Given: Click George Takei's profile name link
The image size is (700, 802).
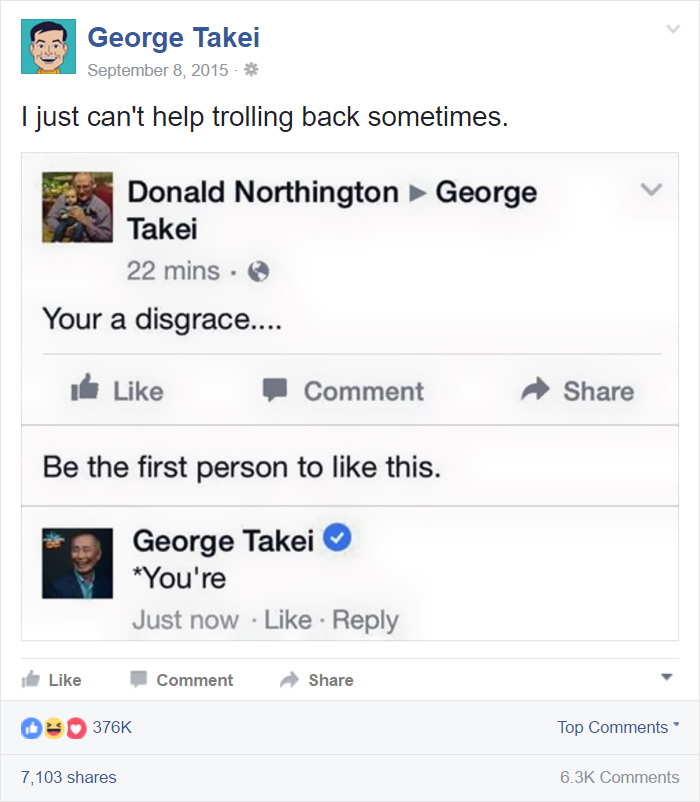Looking at the screenshot, I should pyautogui.click(x=173, y=38).
